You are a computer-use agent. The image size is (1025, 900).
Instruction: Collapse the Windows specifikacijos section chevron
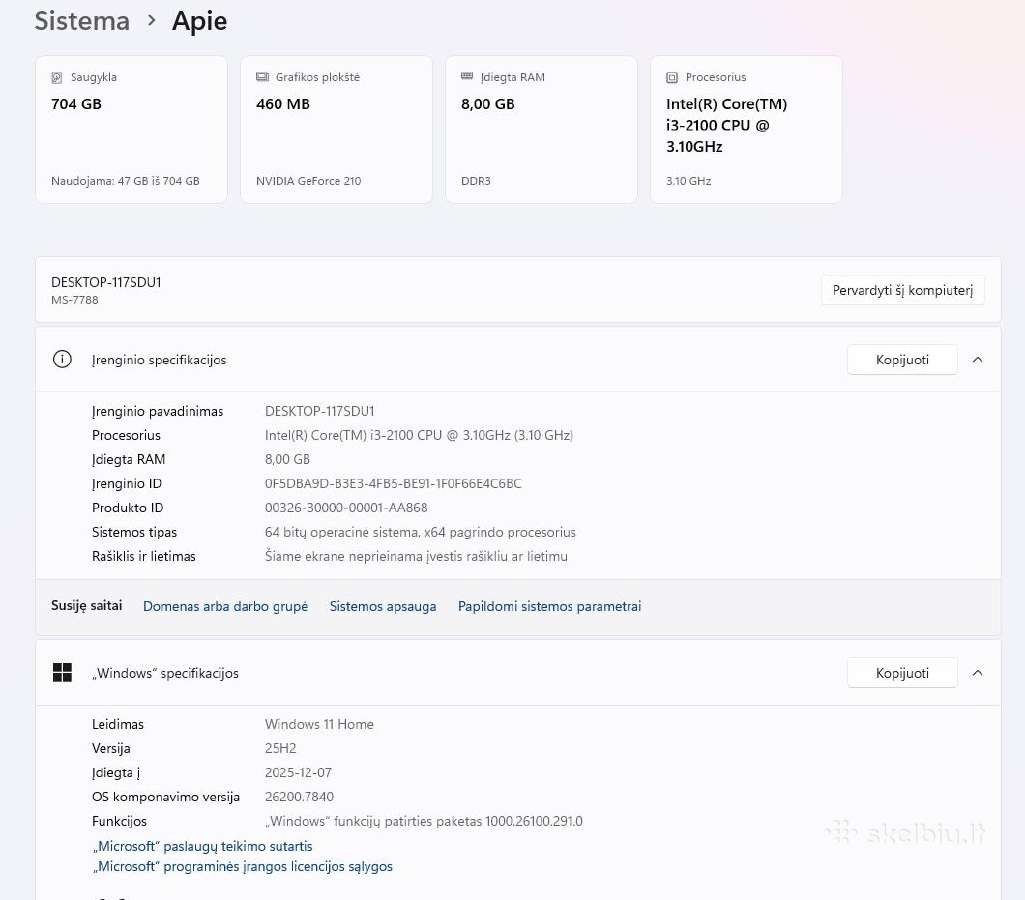pos(977,673)
